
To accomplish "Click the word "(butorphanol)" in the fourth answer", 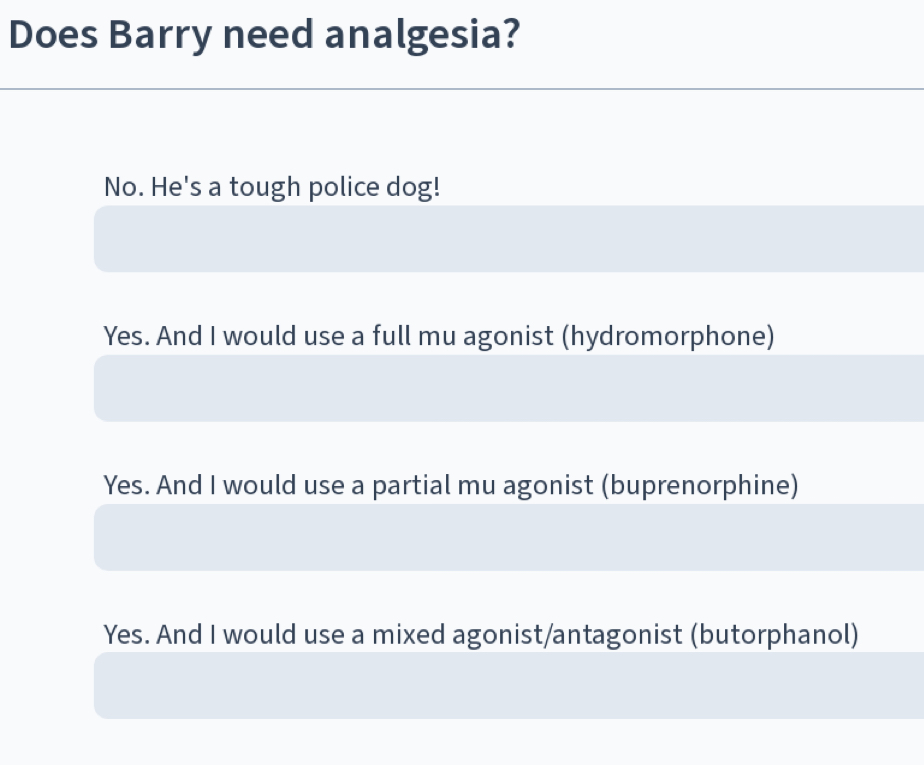I will 774,635.
